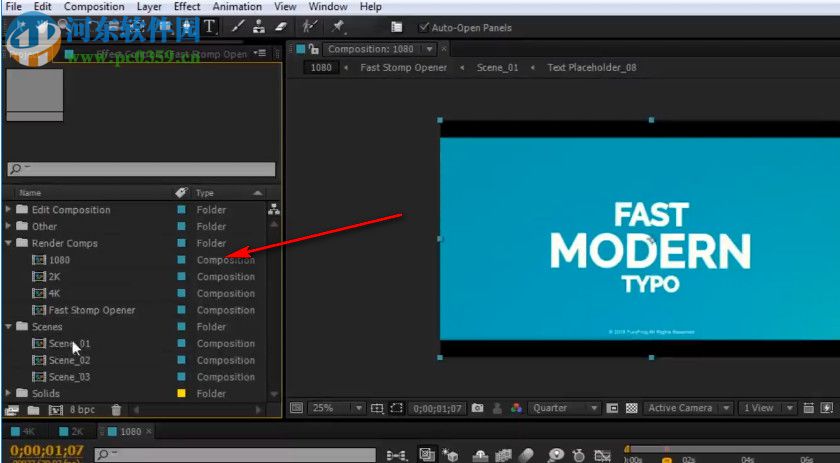This screenshot has height=463, width=840.
Task: Click the snapshot camera icon
Action: [478, 408]
